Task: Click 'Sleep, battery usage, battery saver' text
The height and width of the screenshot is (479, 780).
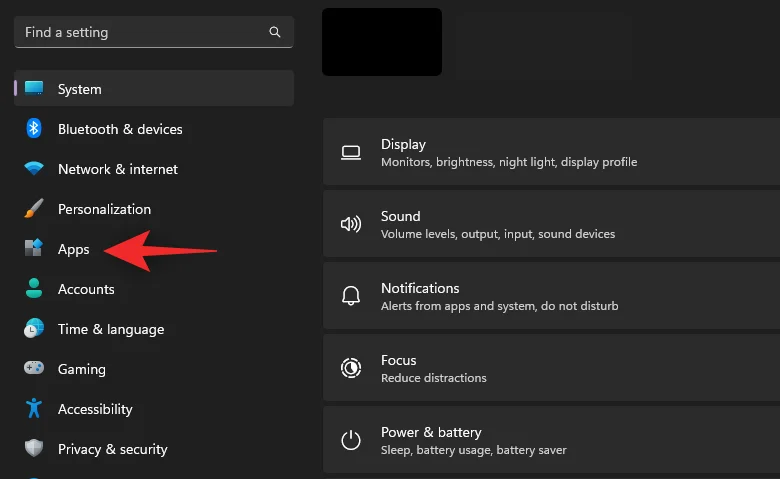Action: pyautogui.click(x=474, y=450)
